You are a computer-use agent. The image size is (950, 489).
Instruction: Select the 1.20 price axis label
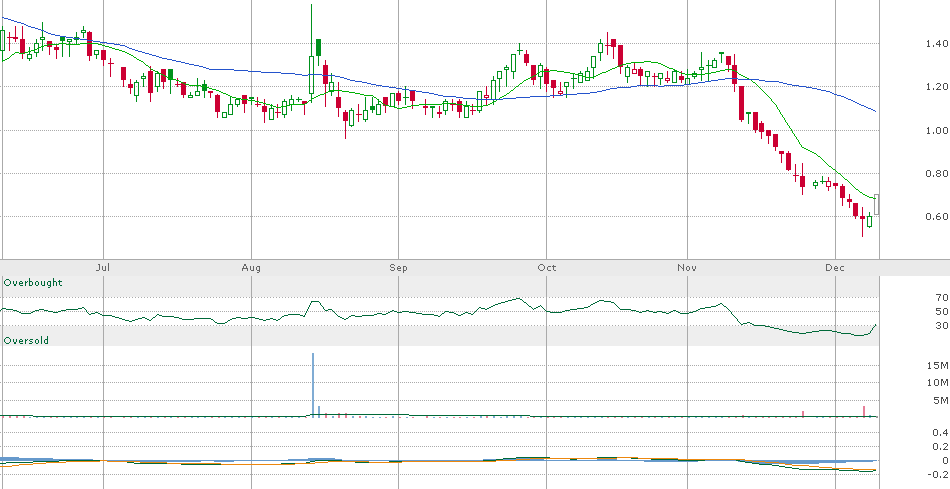click(937, 87)
